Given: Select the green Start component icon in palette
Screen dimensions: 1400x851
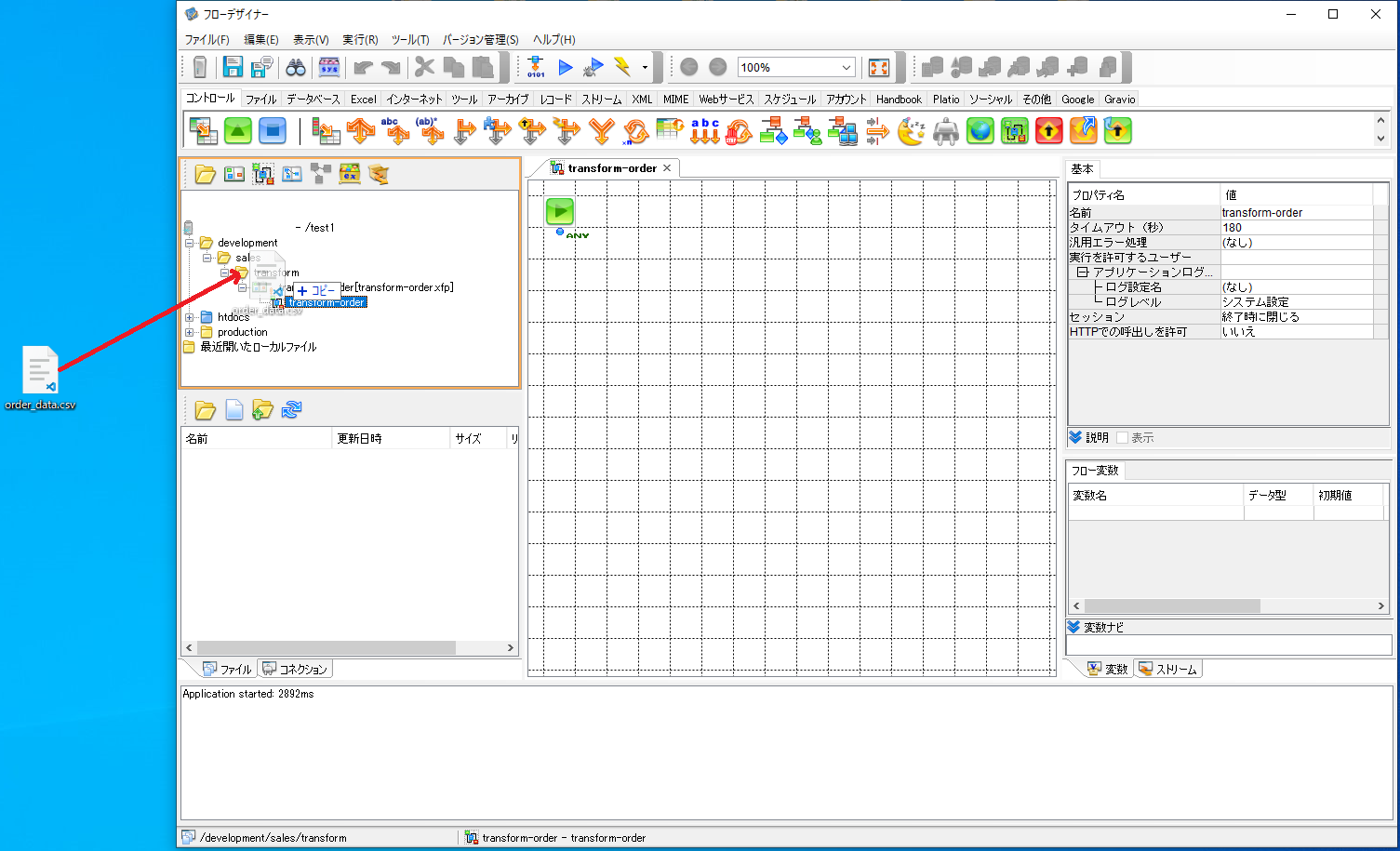Looking at the screenshot, I should point(238,131).
